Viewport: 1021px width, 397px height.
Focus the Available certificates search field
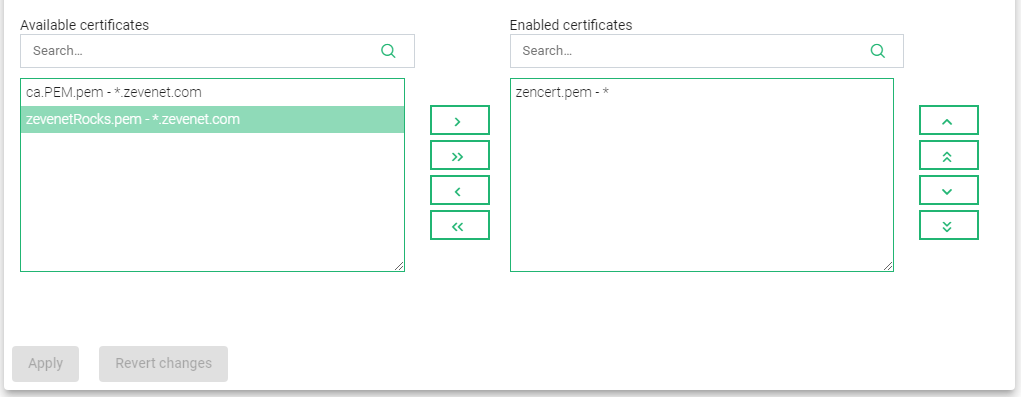217,51
